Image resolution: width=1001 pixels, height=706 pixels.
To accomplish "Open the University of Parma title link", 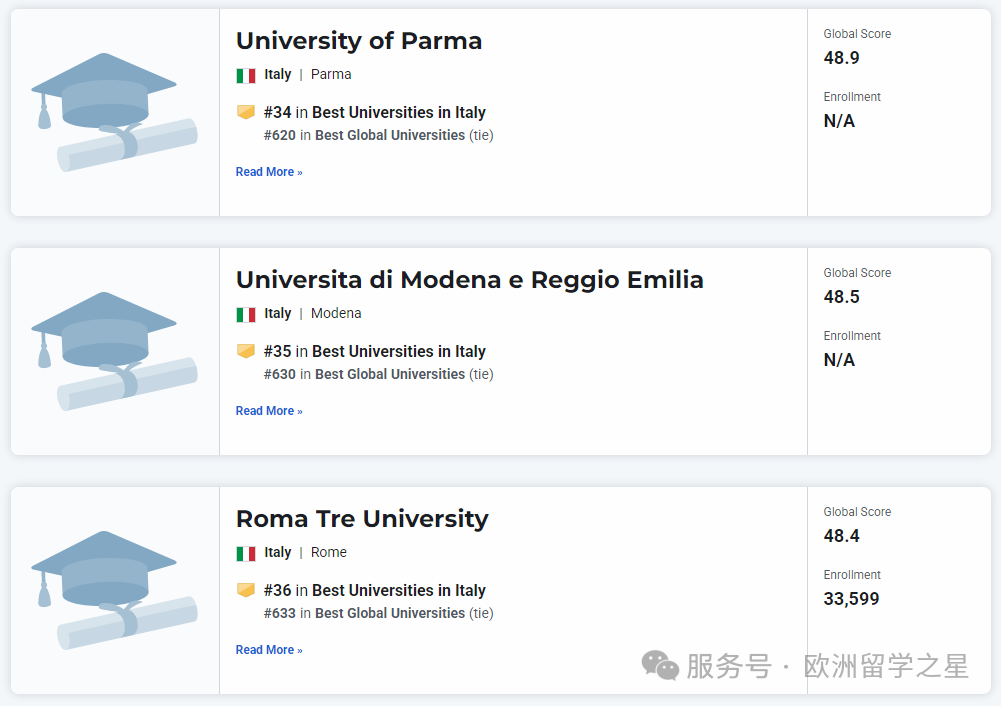I will coord(359,41).
